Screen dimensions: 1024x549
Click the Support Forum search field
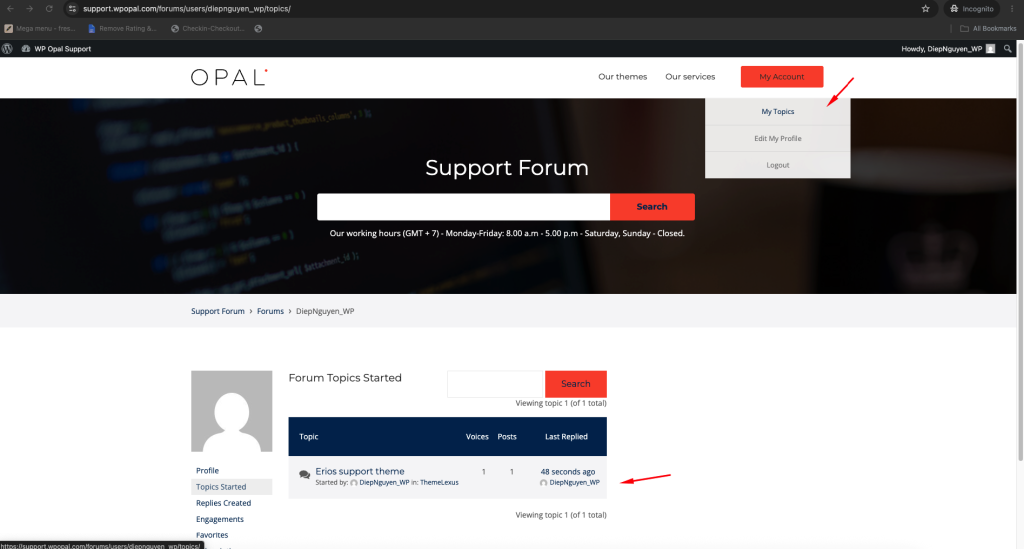tap(464, 207)
